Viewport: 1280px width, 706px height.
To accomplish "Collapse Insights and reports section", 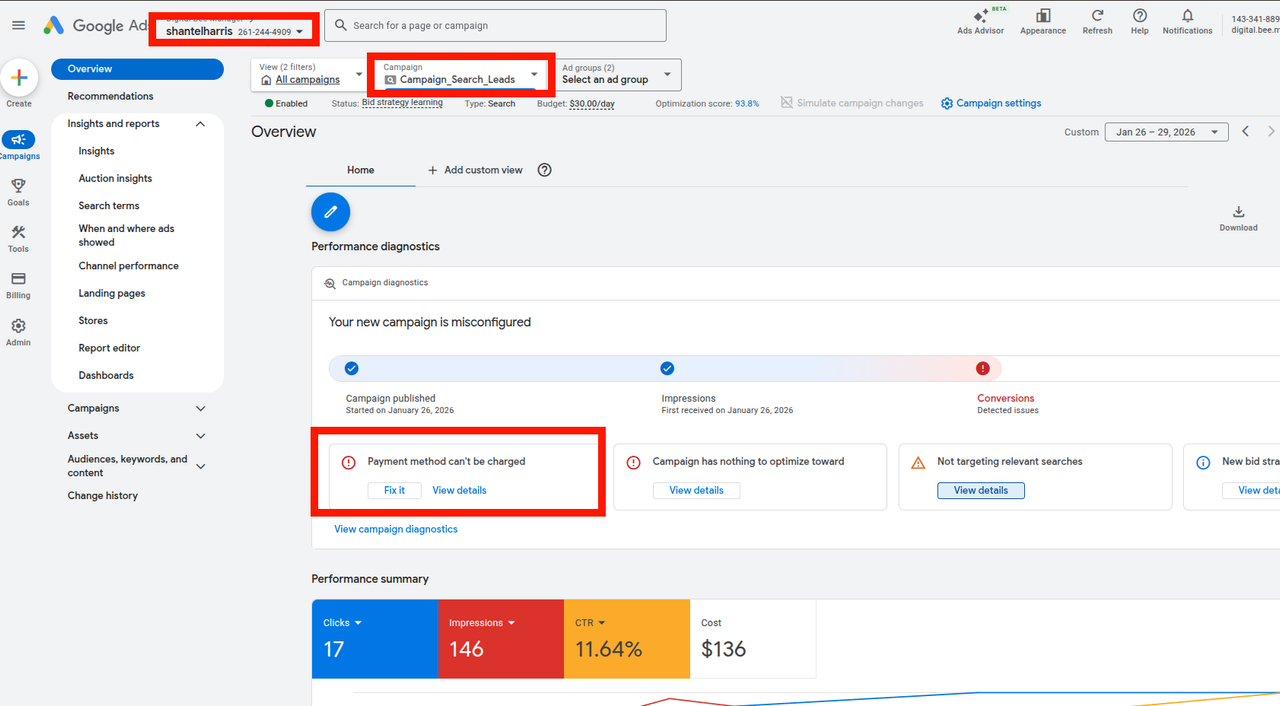I will [200, 124].
